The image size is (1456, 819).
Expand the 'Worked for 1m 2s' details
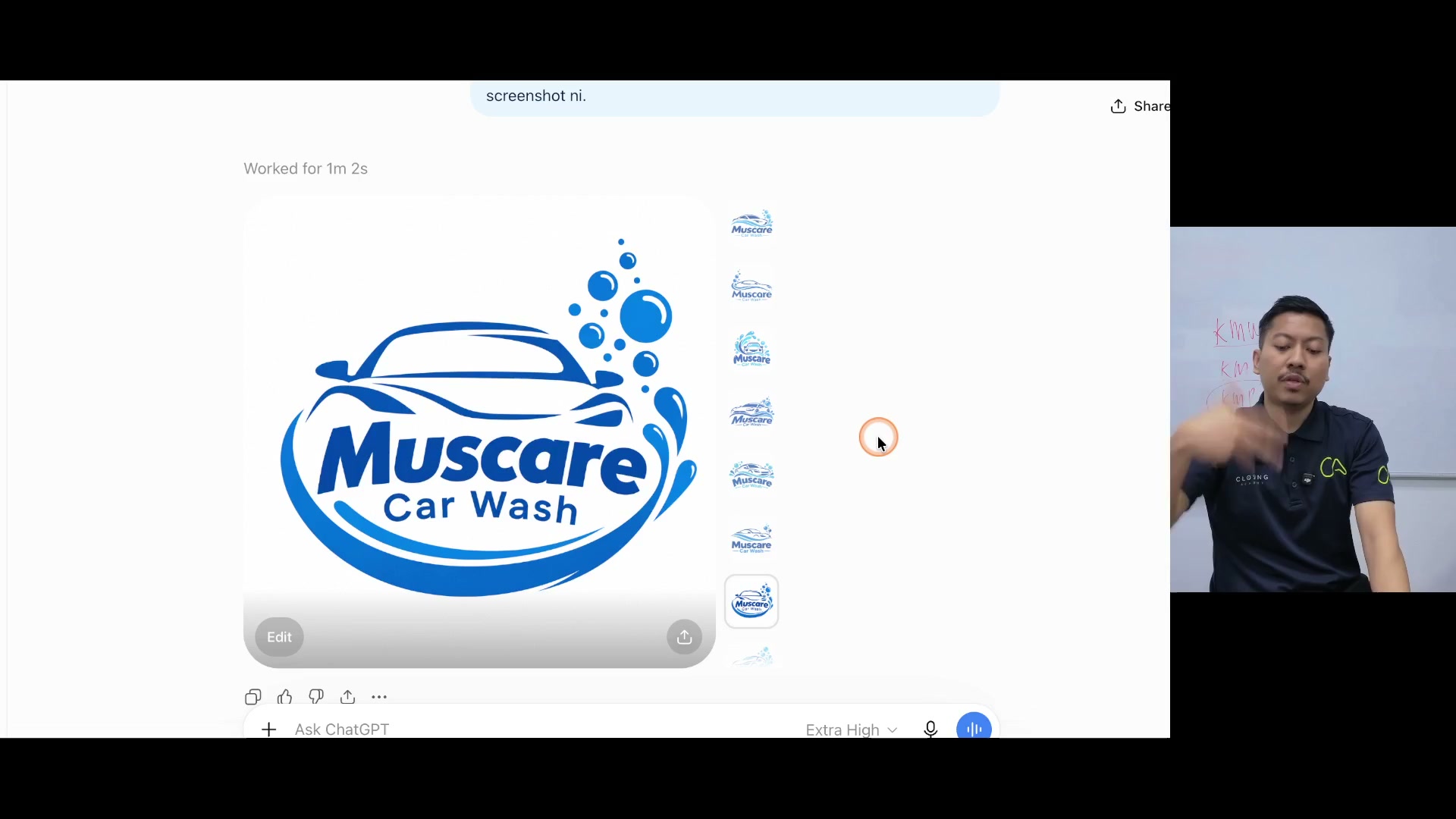tap(306, 168)
